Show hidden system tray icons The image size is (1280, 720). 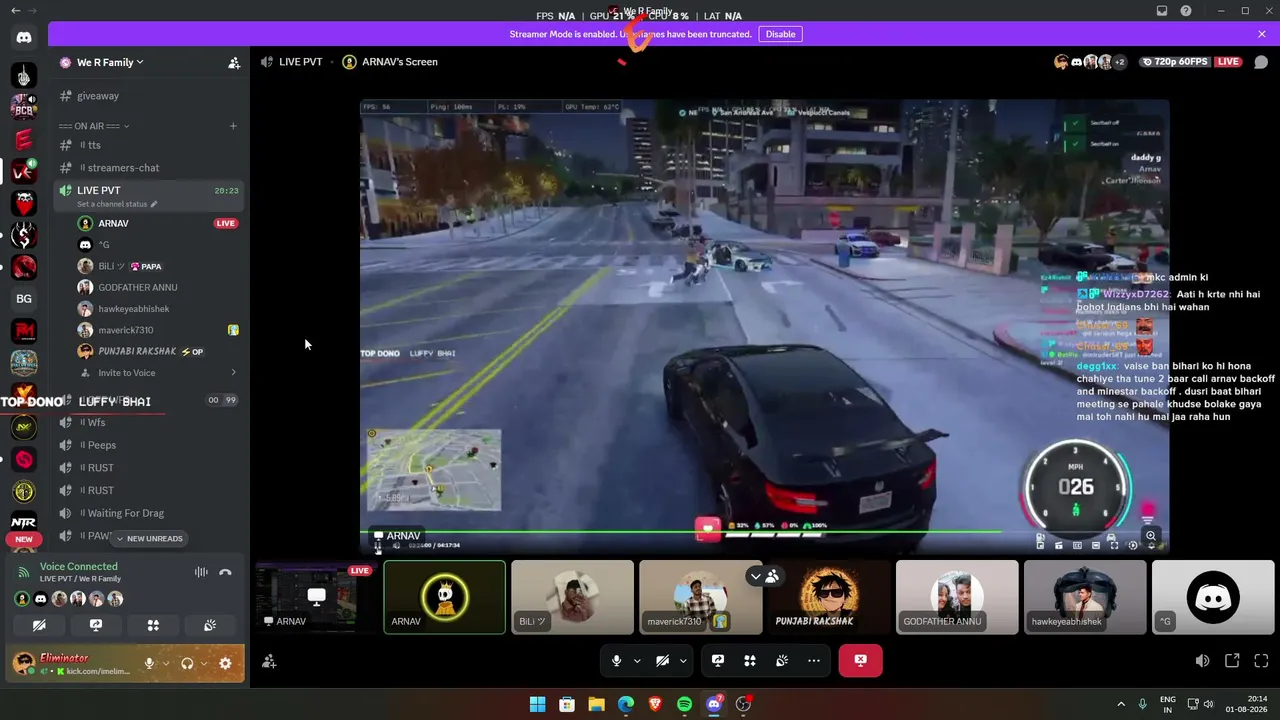coord(1120,704)
